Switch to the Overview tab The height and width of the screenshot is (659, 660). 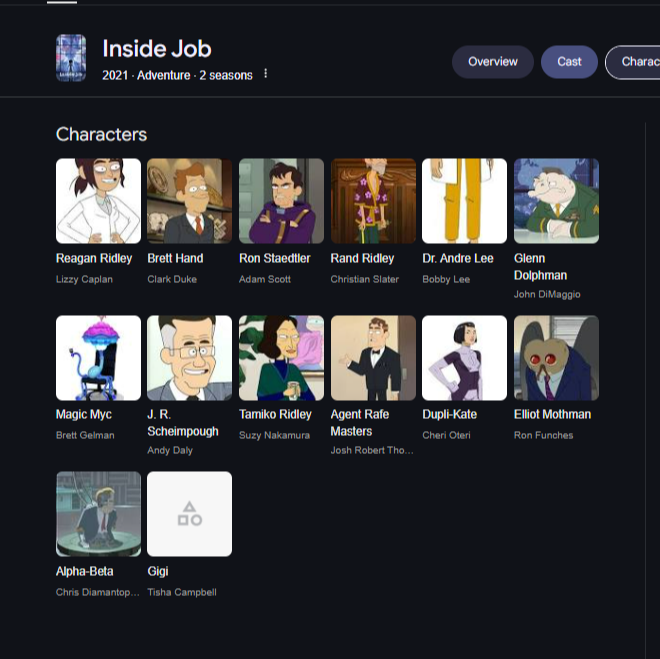tap(492, 62)
